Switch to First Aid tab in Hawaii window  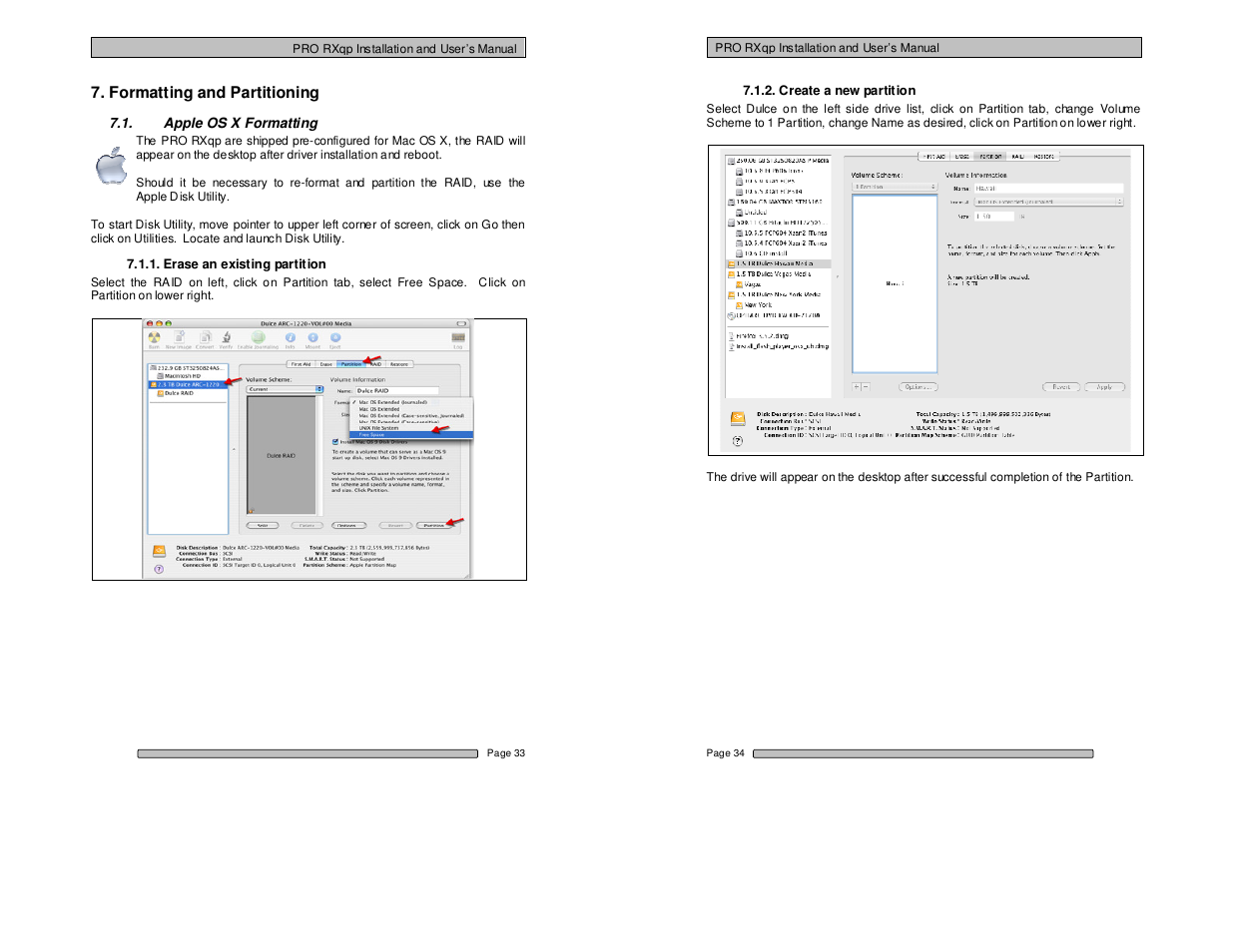click(x=933, y=157)
